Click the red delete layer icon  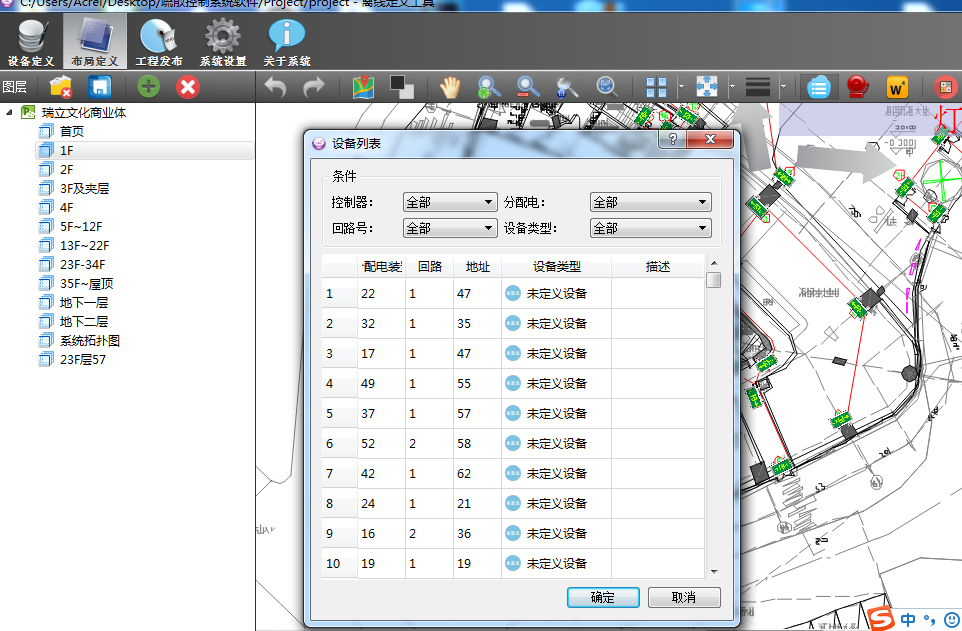[x=187, y=87]
